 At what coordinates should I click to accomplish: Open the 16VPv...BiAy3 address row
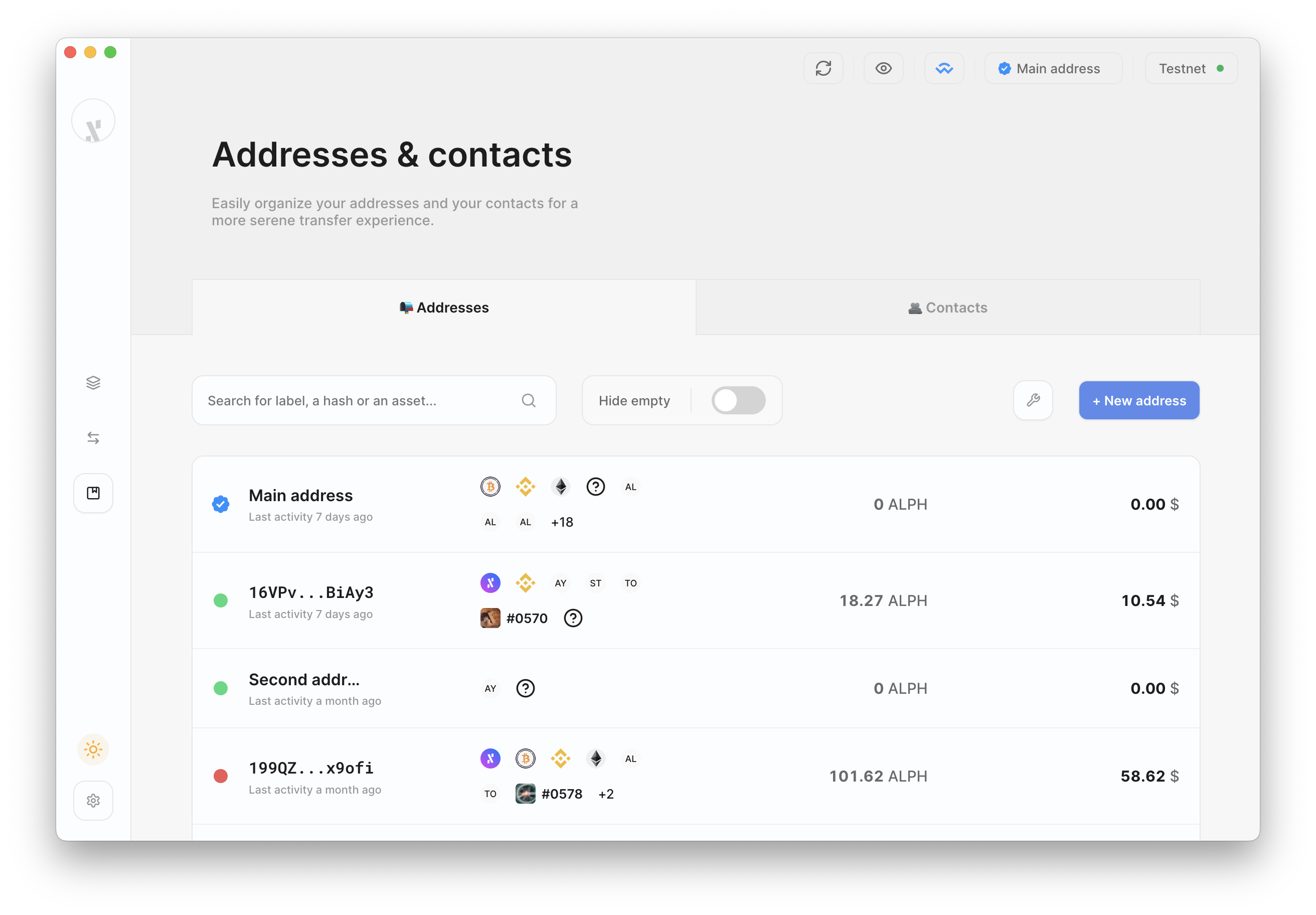[x=696, y=601]
